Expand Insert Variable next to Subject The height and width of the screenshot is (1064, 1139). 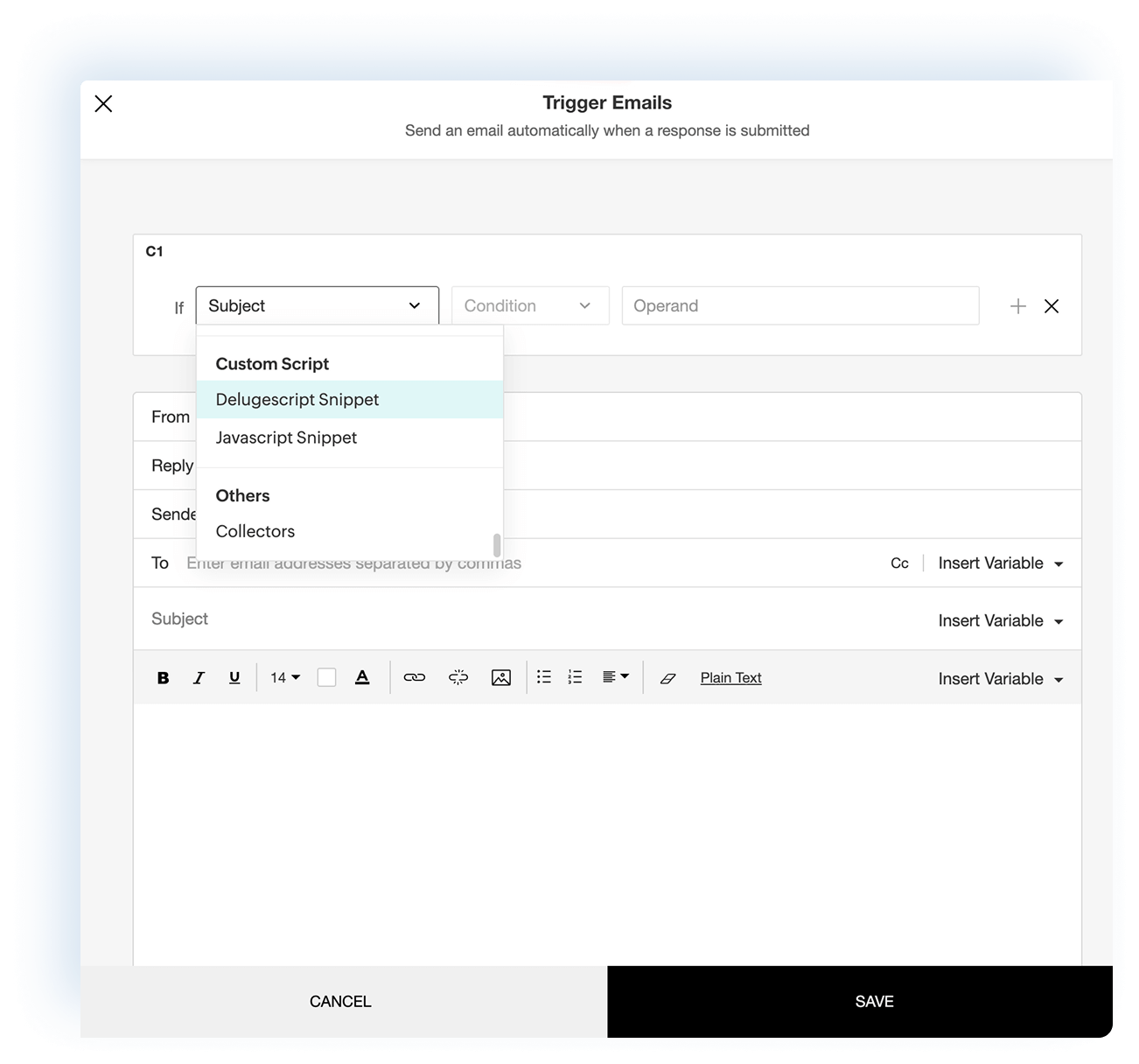pos(1000,619)
